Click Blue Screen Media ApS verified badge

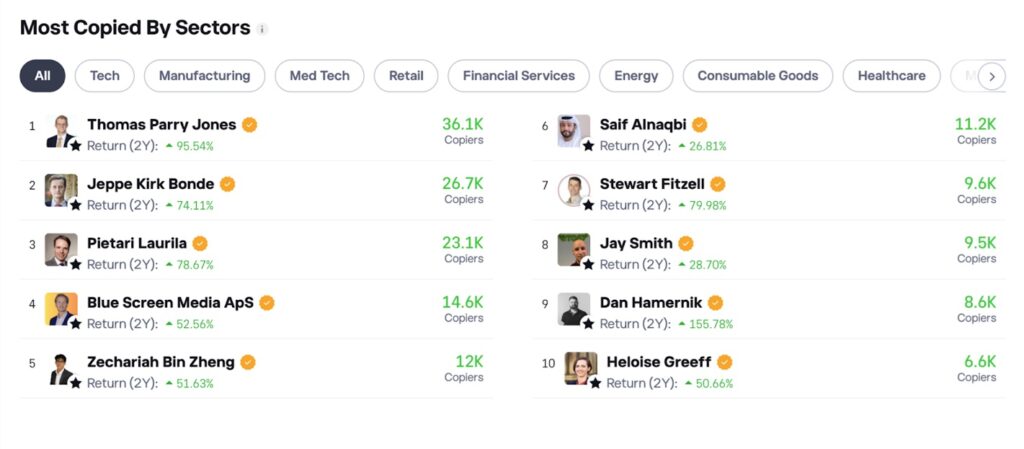pos(267,303)
